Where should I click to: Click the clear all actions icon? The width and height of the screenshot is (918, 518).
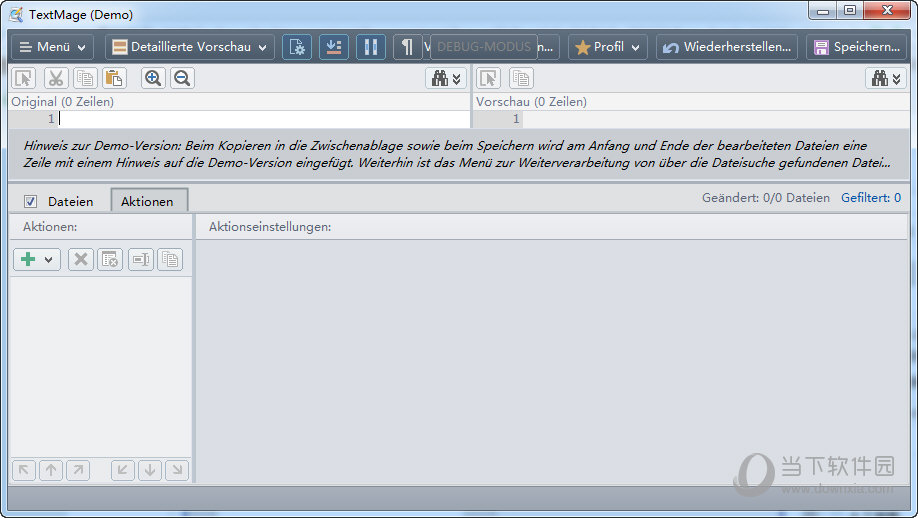(x=110, y=259)
